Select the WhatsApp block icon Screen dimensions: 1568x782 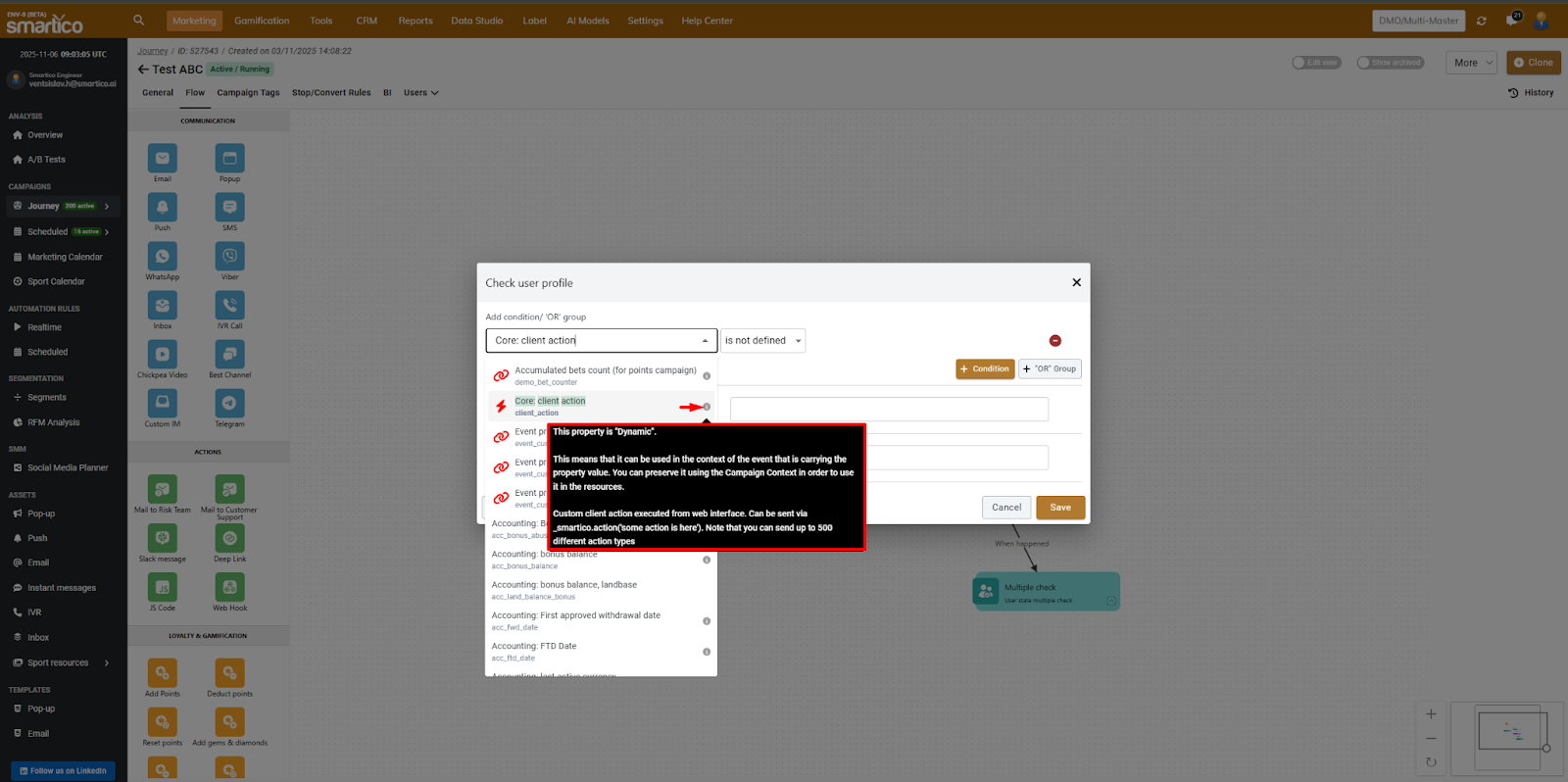click(x=163, y=256)
